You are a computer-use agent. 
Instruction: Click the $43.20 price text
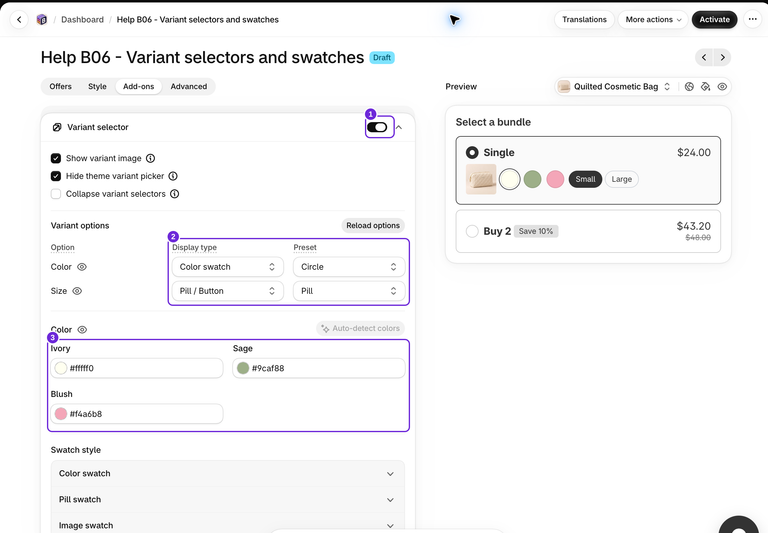(693, 226)
